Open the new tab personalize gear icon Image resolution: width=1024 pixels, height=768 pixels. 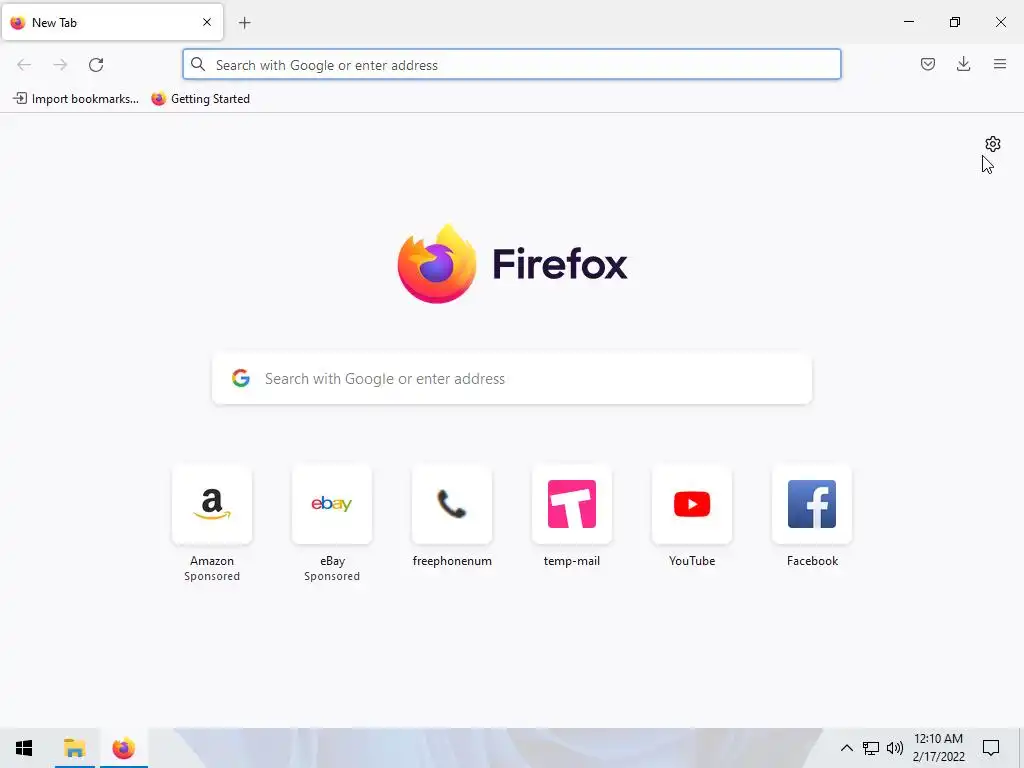coord(993,144)
